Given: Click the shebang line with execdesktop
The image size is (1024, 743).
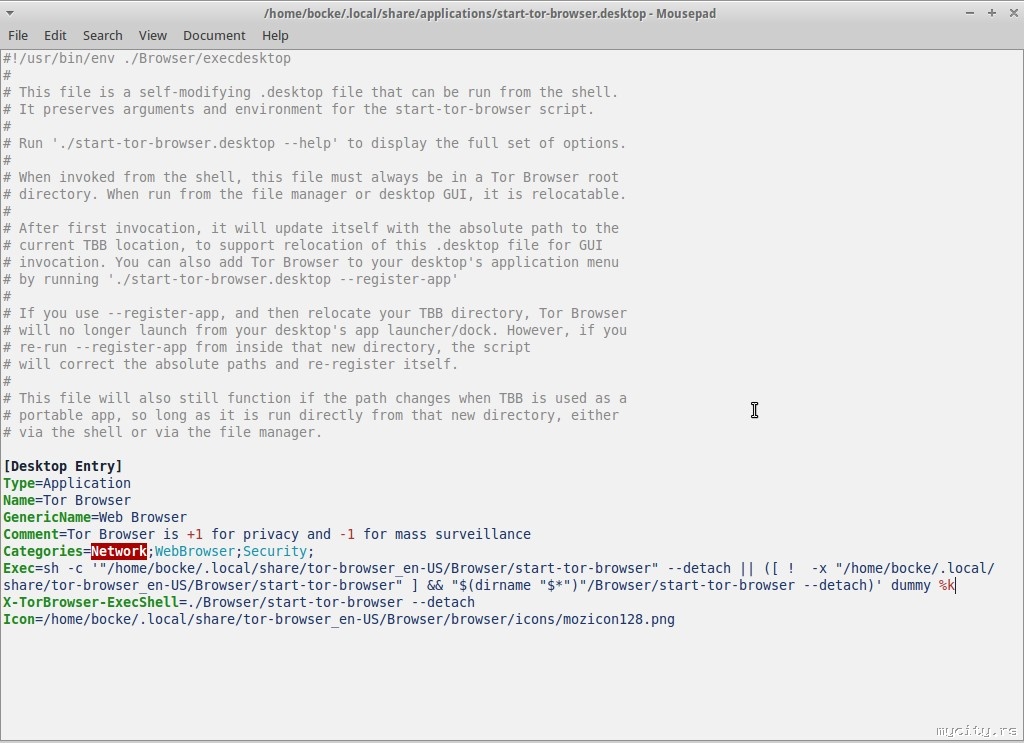Looking at the screenshot, I should click(x=147, y=58).
